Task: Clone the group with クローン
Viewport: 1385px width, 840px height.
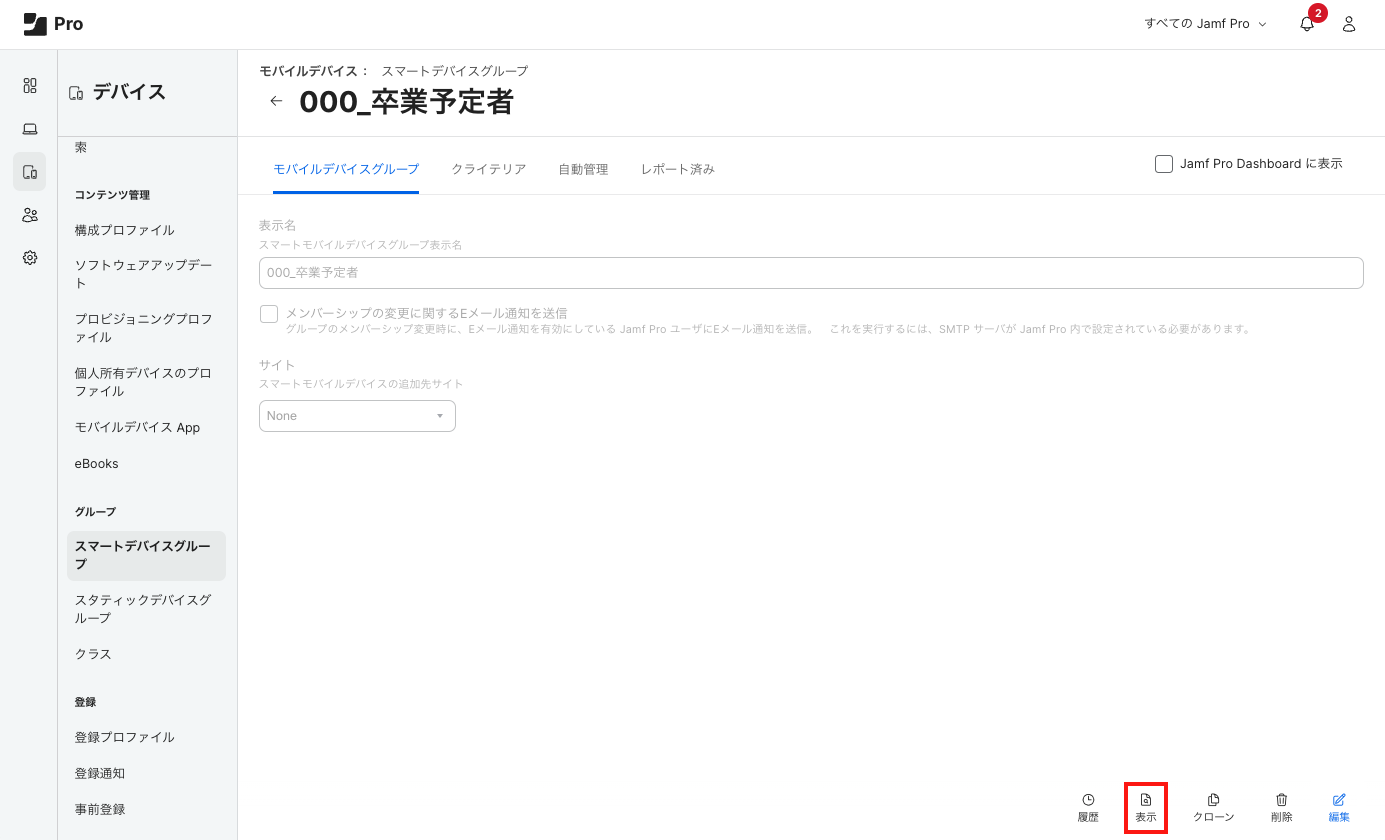Action: click(1214, 808)
